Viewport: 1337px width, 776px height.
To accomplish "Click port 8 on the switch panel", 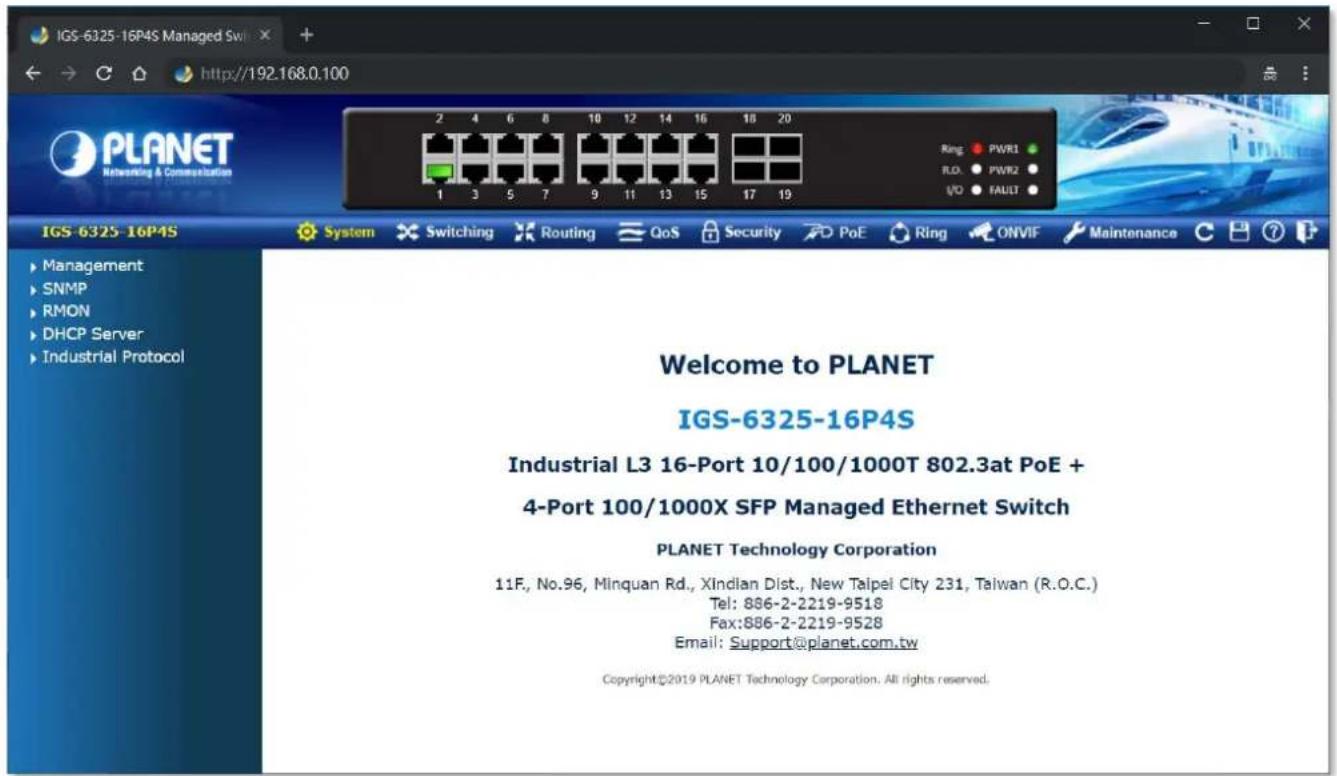I will (x=546, y=146).
